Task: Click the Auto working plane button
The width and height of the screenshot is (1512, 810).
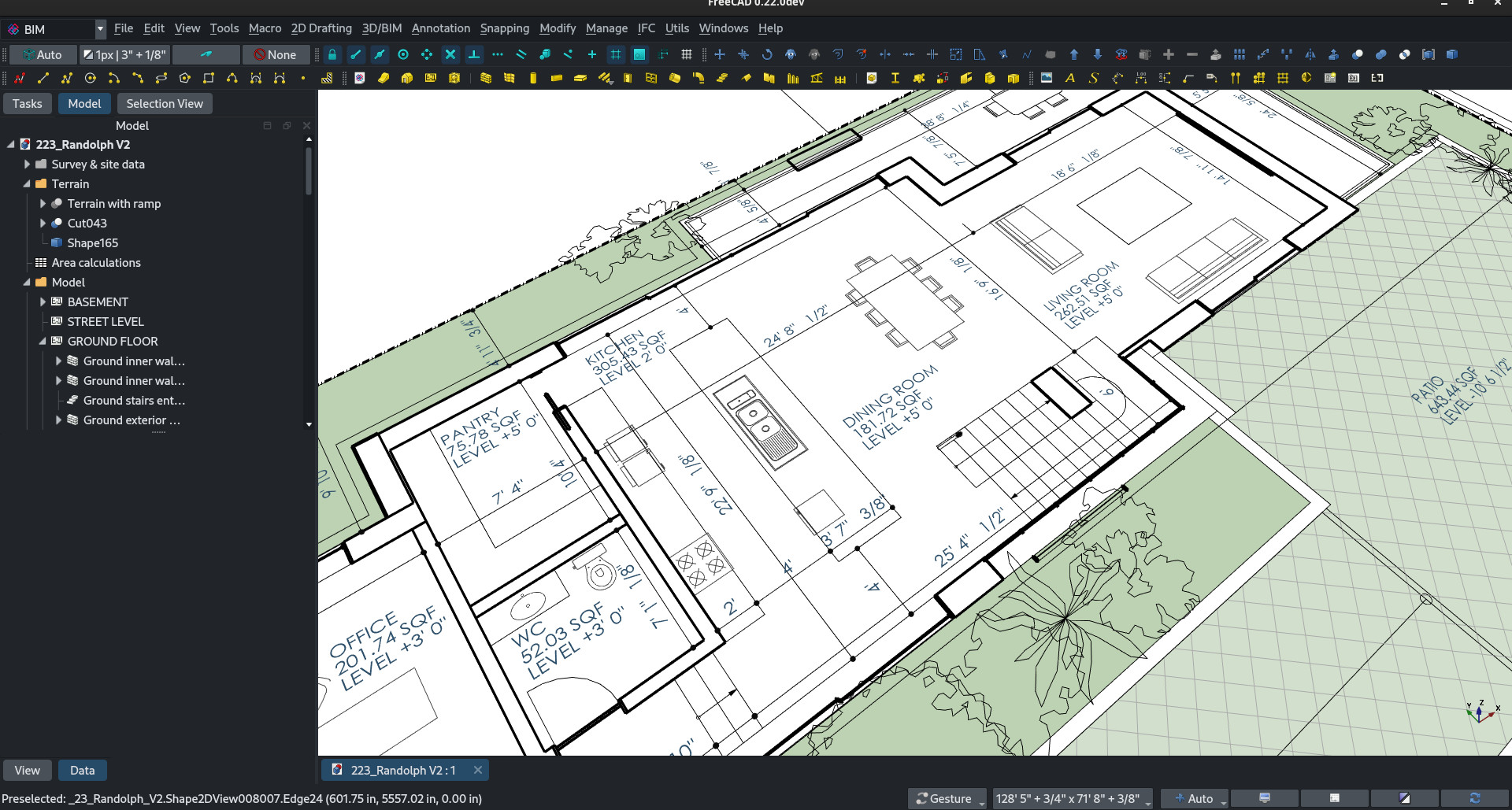Action: (43, 54)
